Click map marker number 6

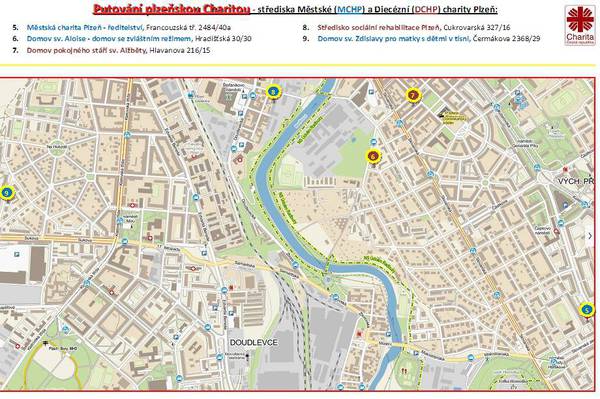(x=373, y=156)
